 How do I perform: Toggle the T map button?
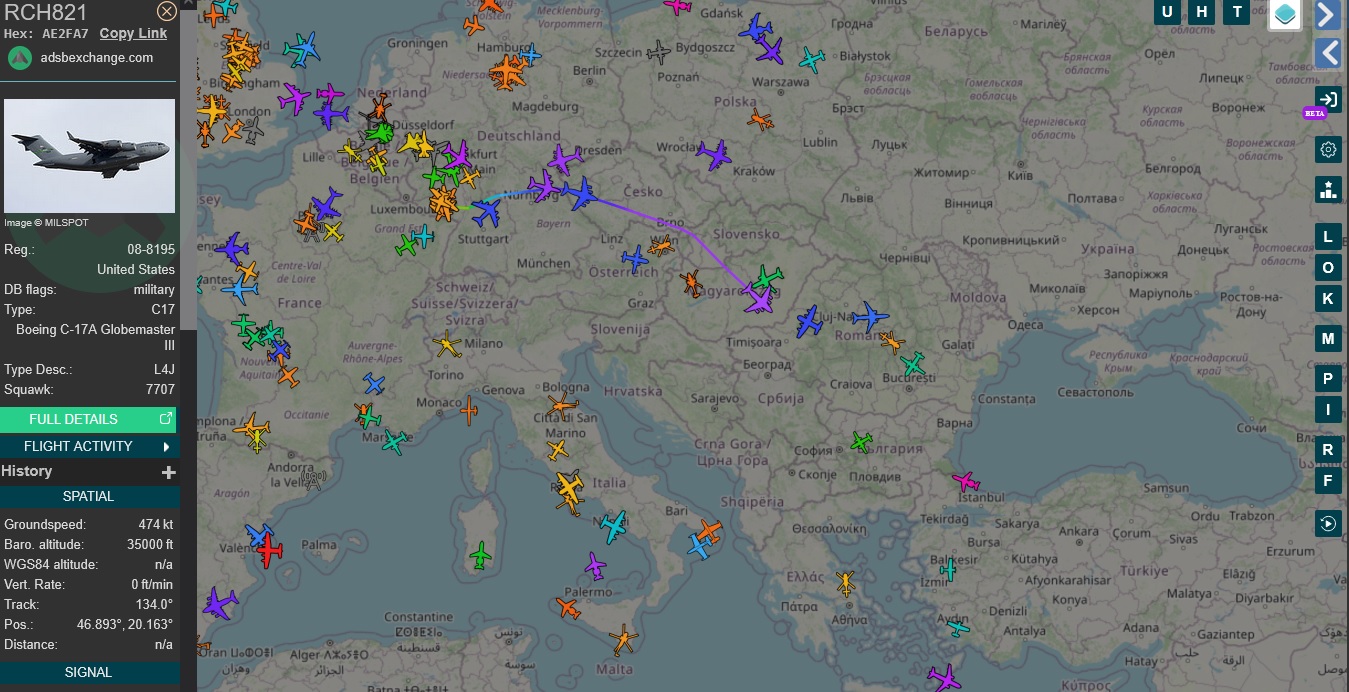coord(1238,12)
